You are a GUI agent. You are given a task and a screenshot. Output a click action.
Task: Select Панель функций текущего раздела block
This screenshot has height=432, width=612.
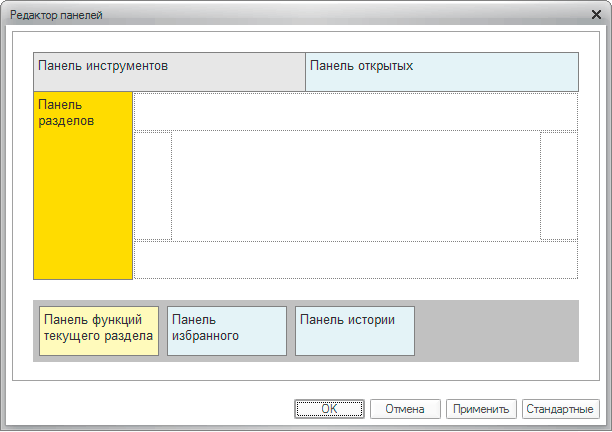tap(99, 331)
